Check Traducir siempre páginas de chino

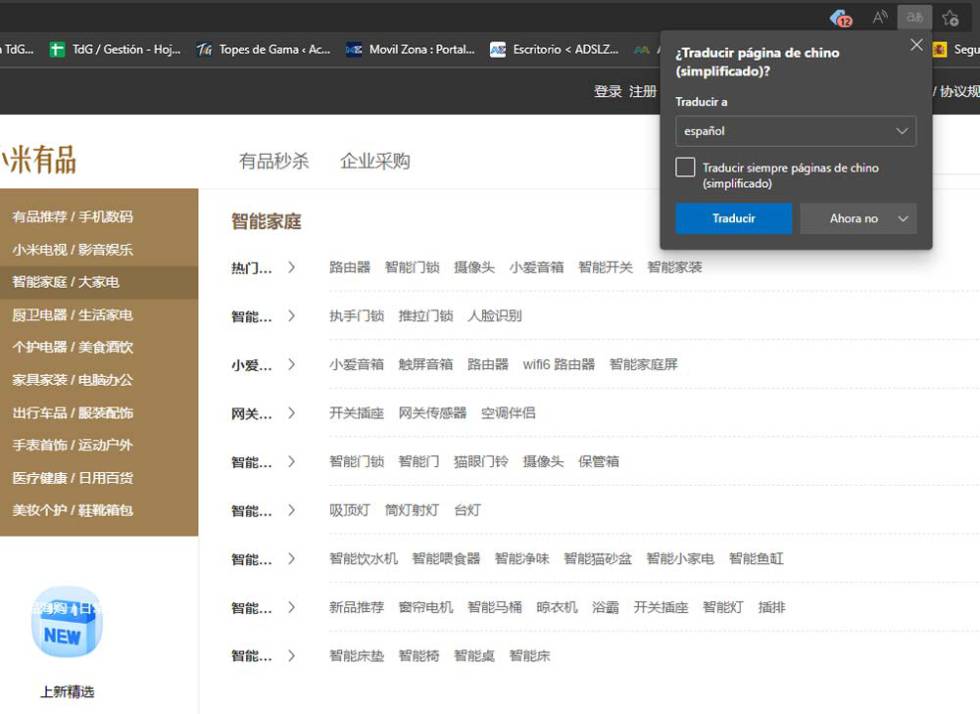685,167
